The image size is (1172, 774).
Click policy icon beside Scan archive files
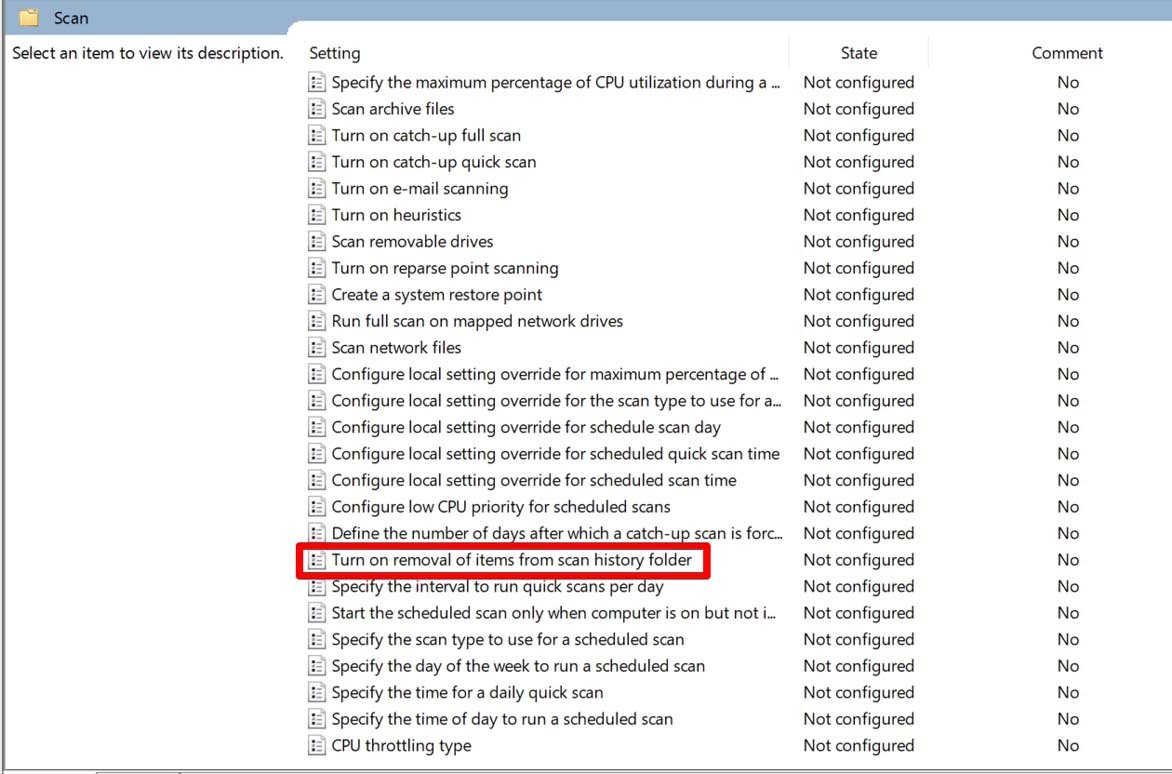click(x=317, y=109)
